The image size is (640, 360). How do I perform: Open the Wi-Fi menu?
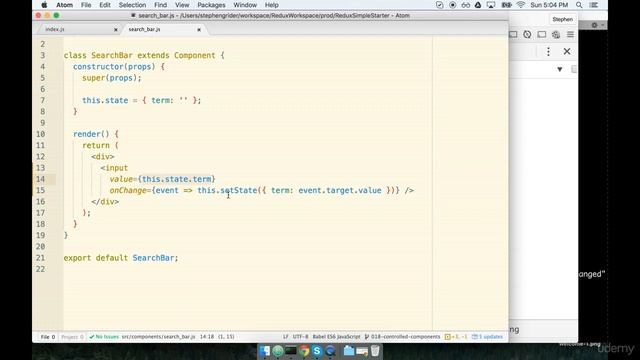[521, 5]
